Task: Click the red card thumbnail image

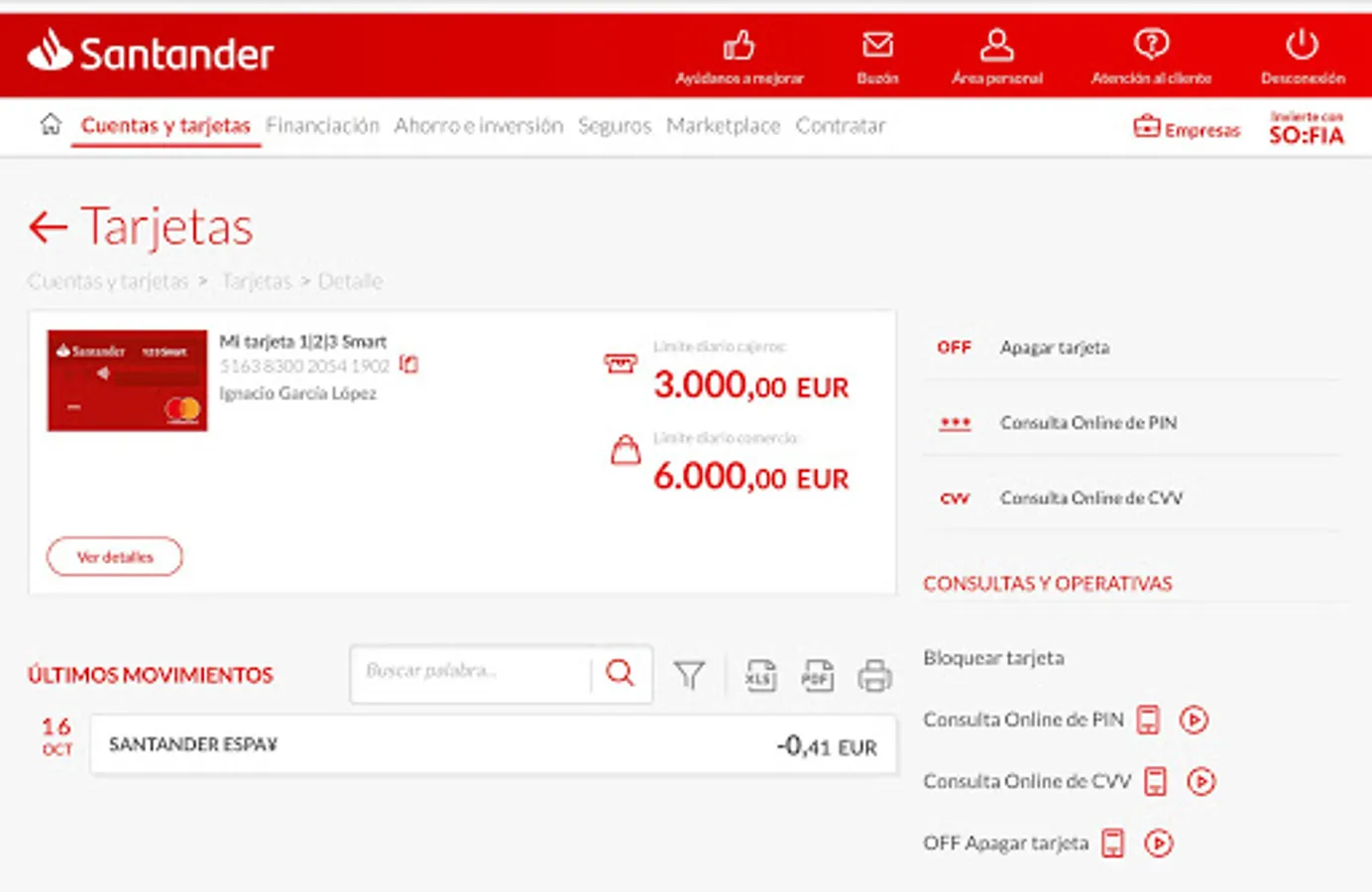Action: point(127,381)
